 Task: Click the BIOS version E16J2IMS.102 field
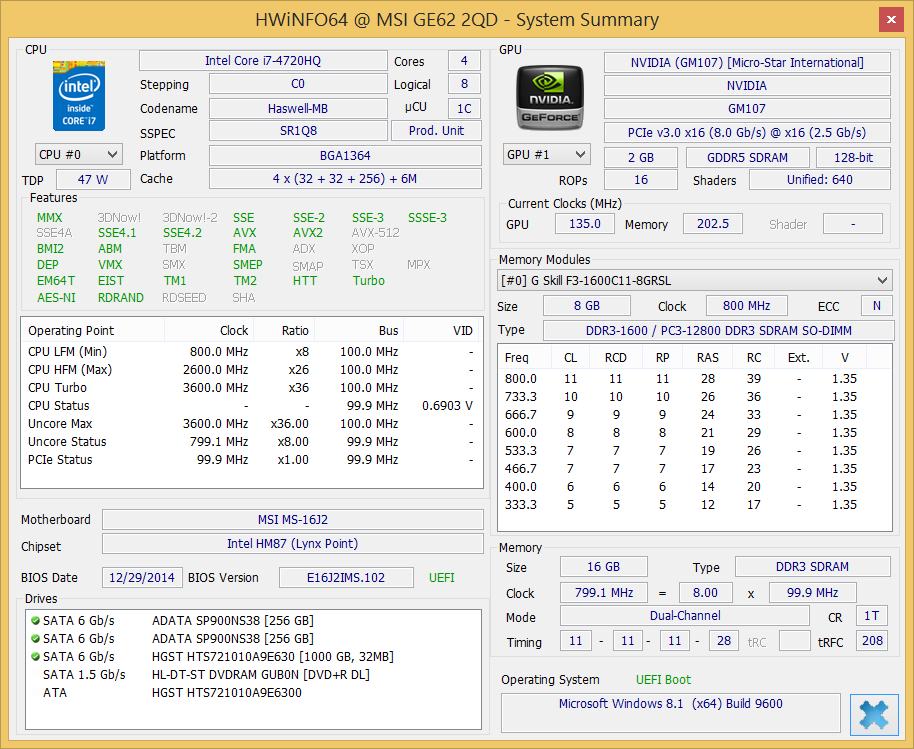[x=346, y=578]
